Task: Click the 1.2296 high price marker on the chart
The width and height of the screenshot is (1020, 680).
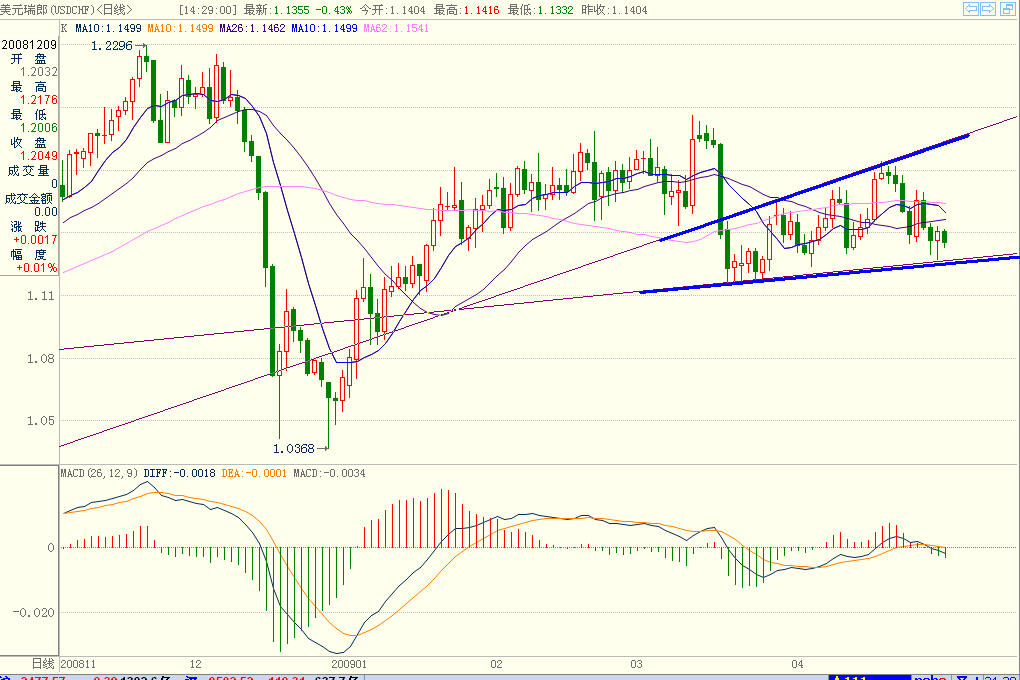Action: [x=112, y=46]
